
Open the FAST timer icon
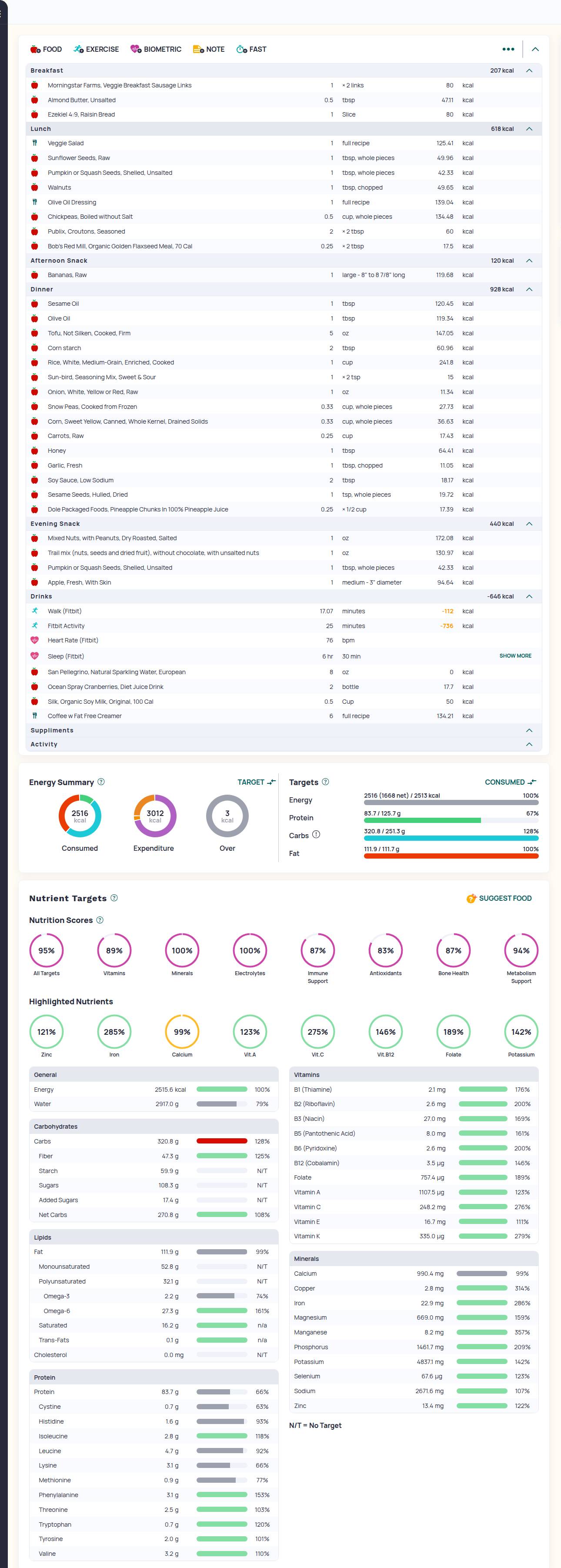tap(241, 49)
